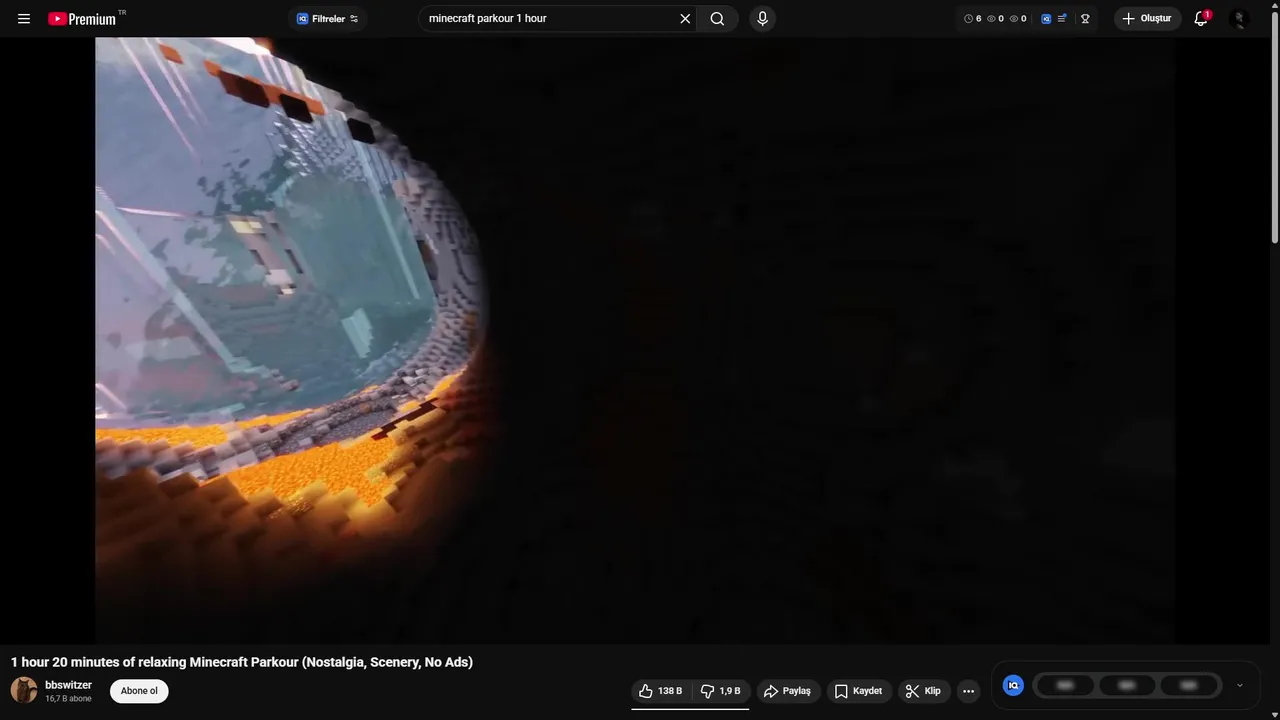1280x720 pixels.
Task: Open notifications bell
Action: pyautogui.click(x=1201, y=19)
